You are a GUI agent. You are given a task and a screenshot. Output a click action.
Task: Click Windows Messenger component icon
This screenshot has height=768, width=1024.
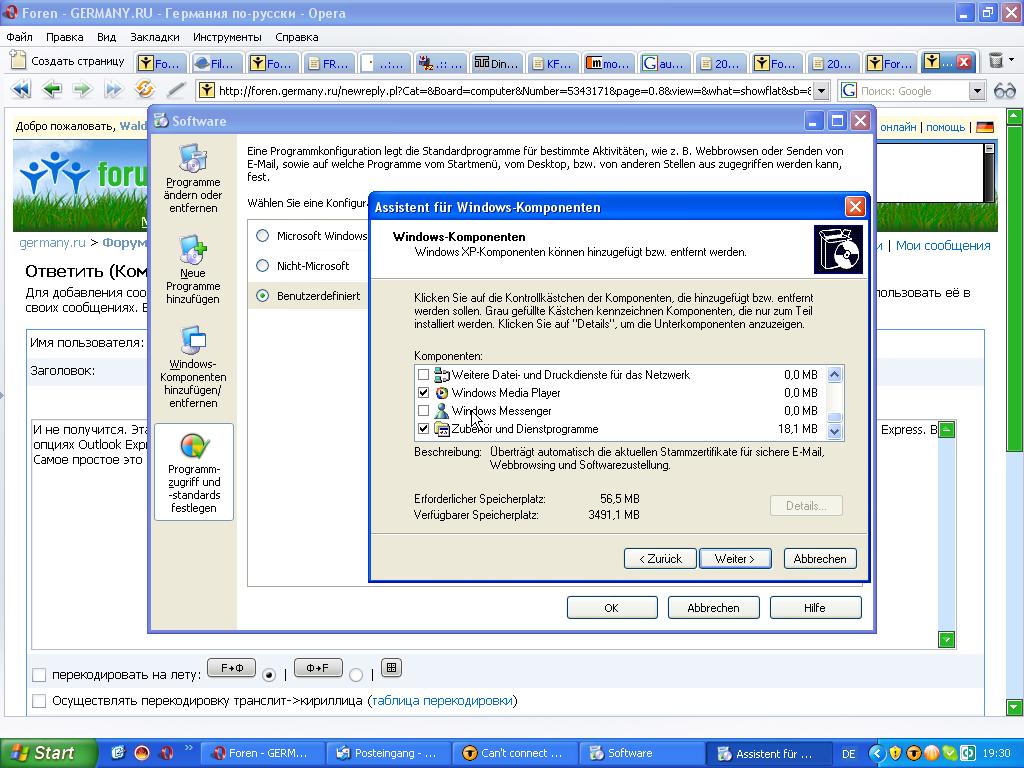[x=442, y=411]
